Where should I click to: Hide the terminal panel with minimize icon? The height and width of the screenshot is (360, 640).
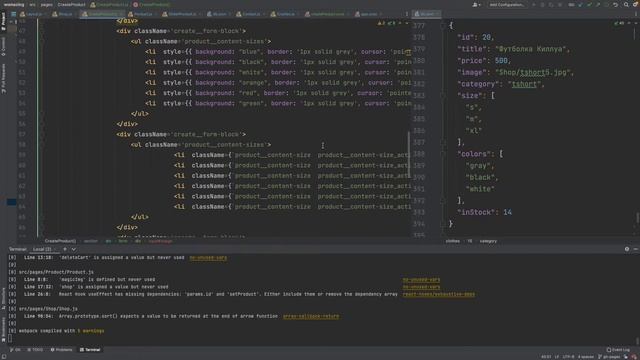click(x=636, y=249)
